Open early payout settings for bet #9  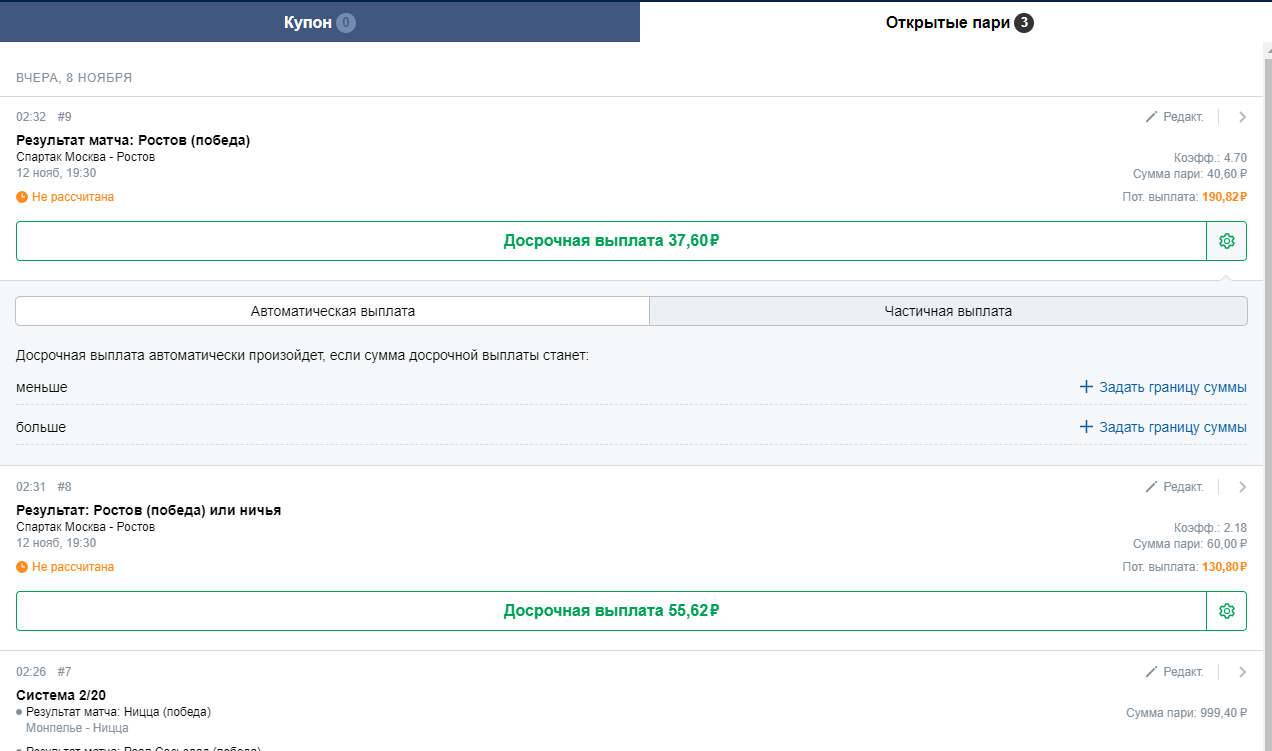1227,241
